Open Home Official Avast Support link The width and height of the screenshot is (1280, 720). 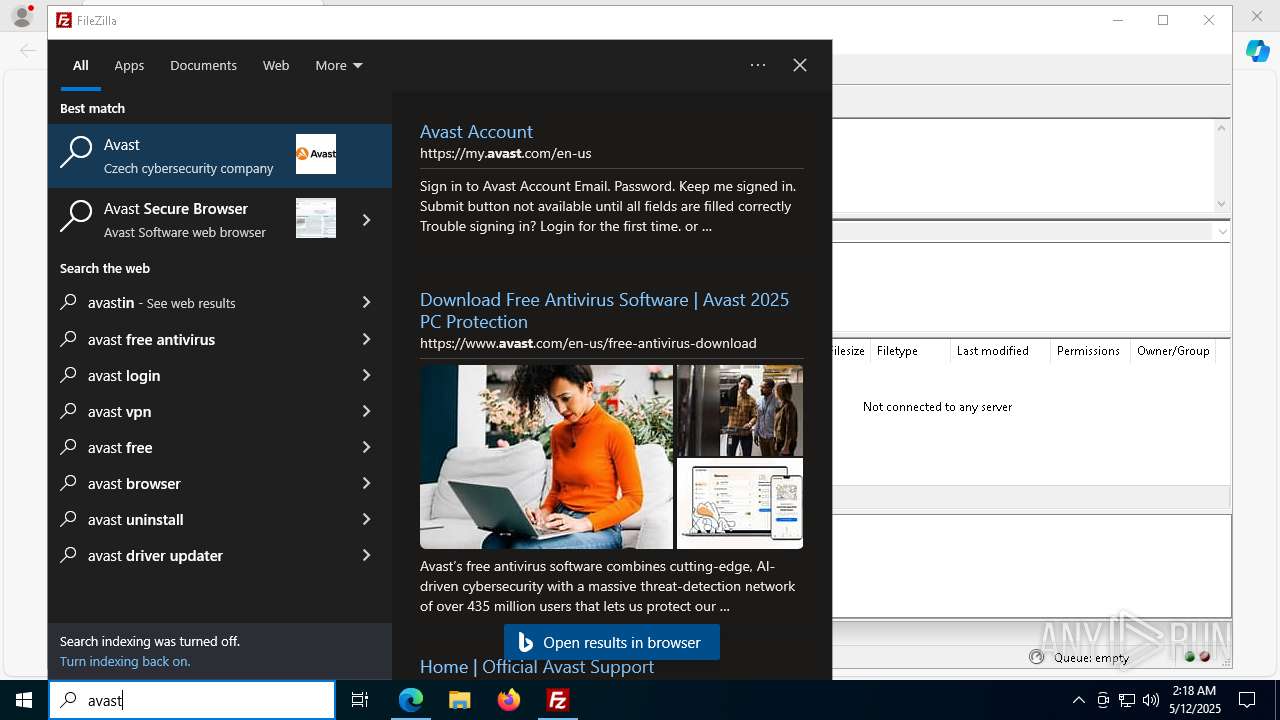click(x=537, y=667)
